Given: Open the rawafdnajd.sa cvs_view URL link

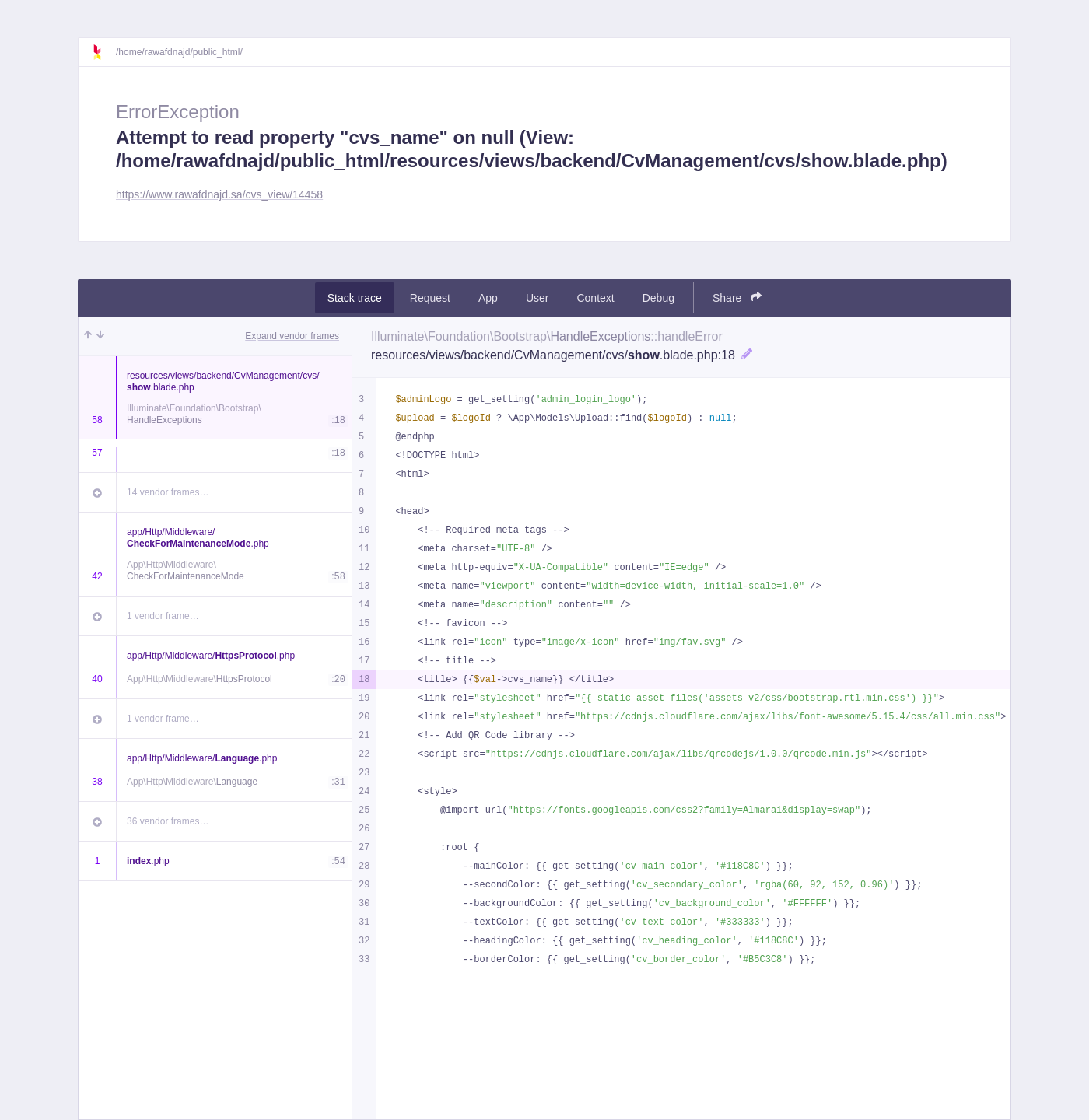Looking at the screenshot, I should click(219, 194).
